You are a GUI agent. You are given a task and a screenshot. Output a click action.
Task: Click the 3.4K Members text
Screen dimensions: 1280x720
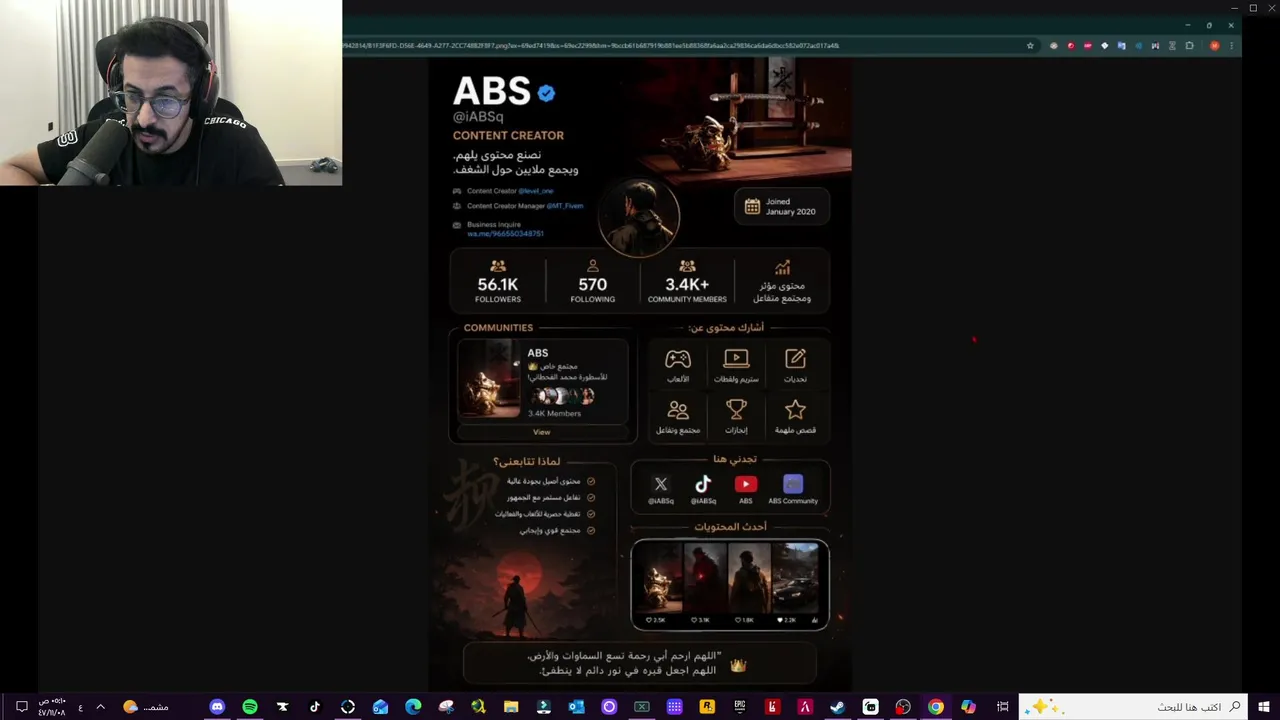(554, 413)
